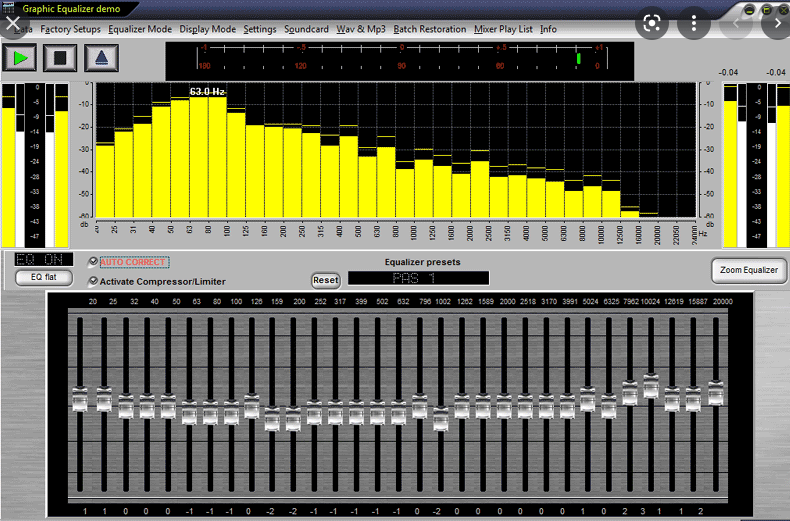Screen dimensions: 790x521
Task: Click the 80 Hz equalizer slider knob
Action: click(210, 413)
